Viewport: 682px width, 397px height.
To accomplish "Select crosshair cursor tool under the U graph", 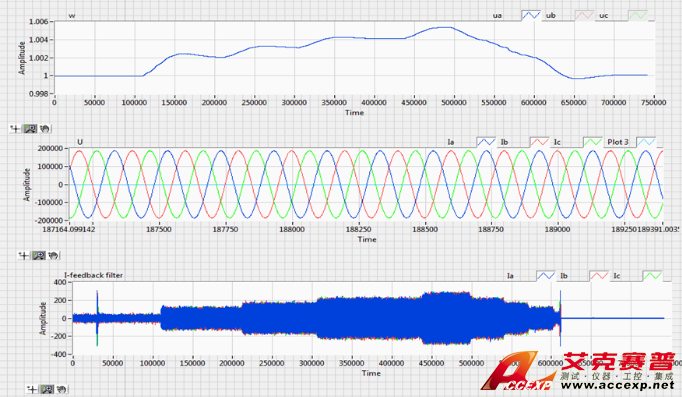I will coord(24,256).
